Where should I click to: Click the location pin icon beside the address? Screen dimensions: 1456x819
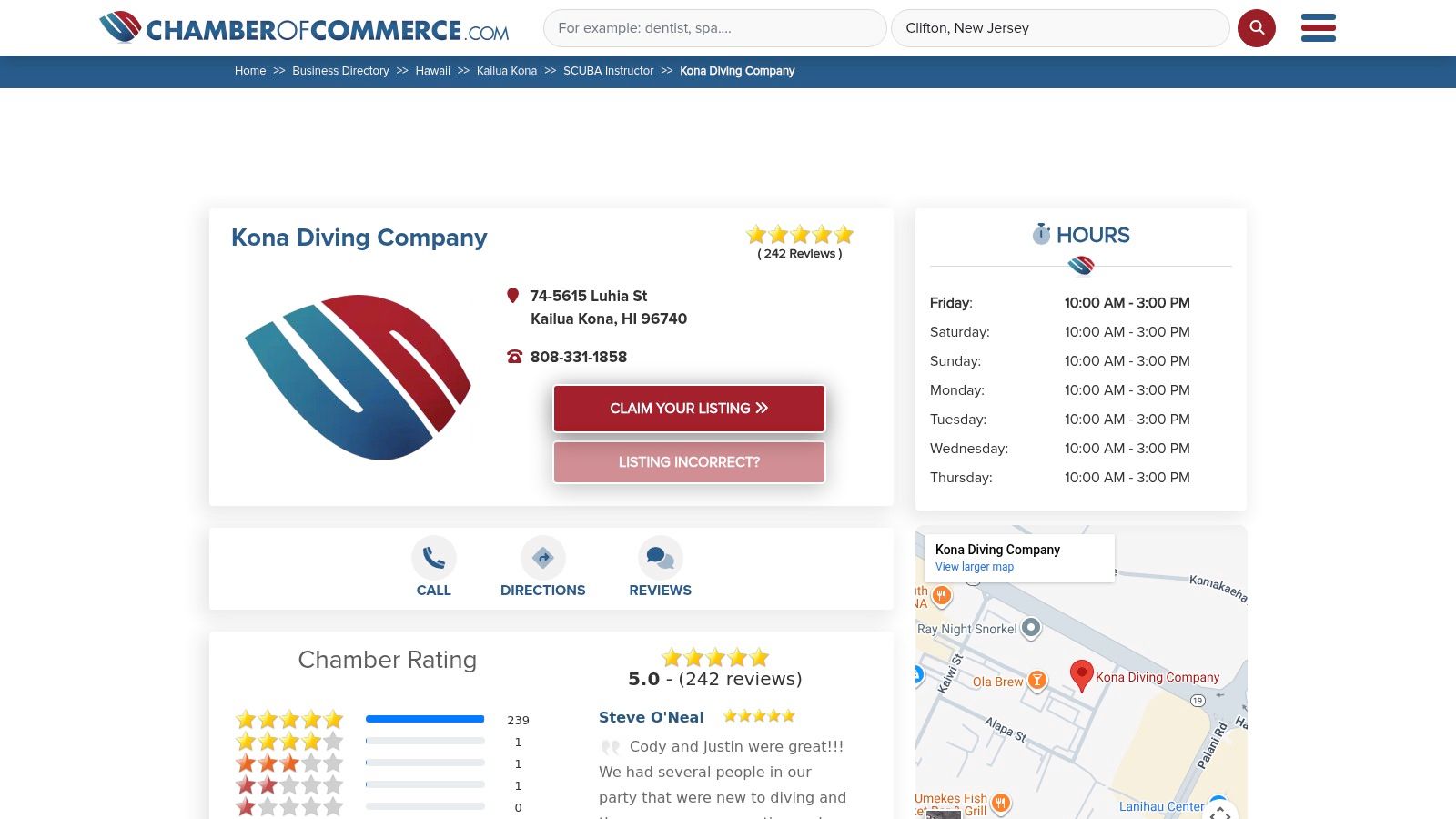point(514,295)
